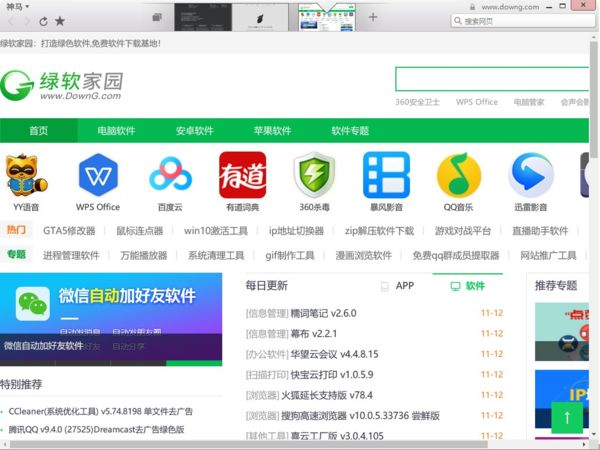Click the horizontal scrollbar at bottom
Viewport: 600px width, 450px height.
[249, 445]
